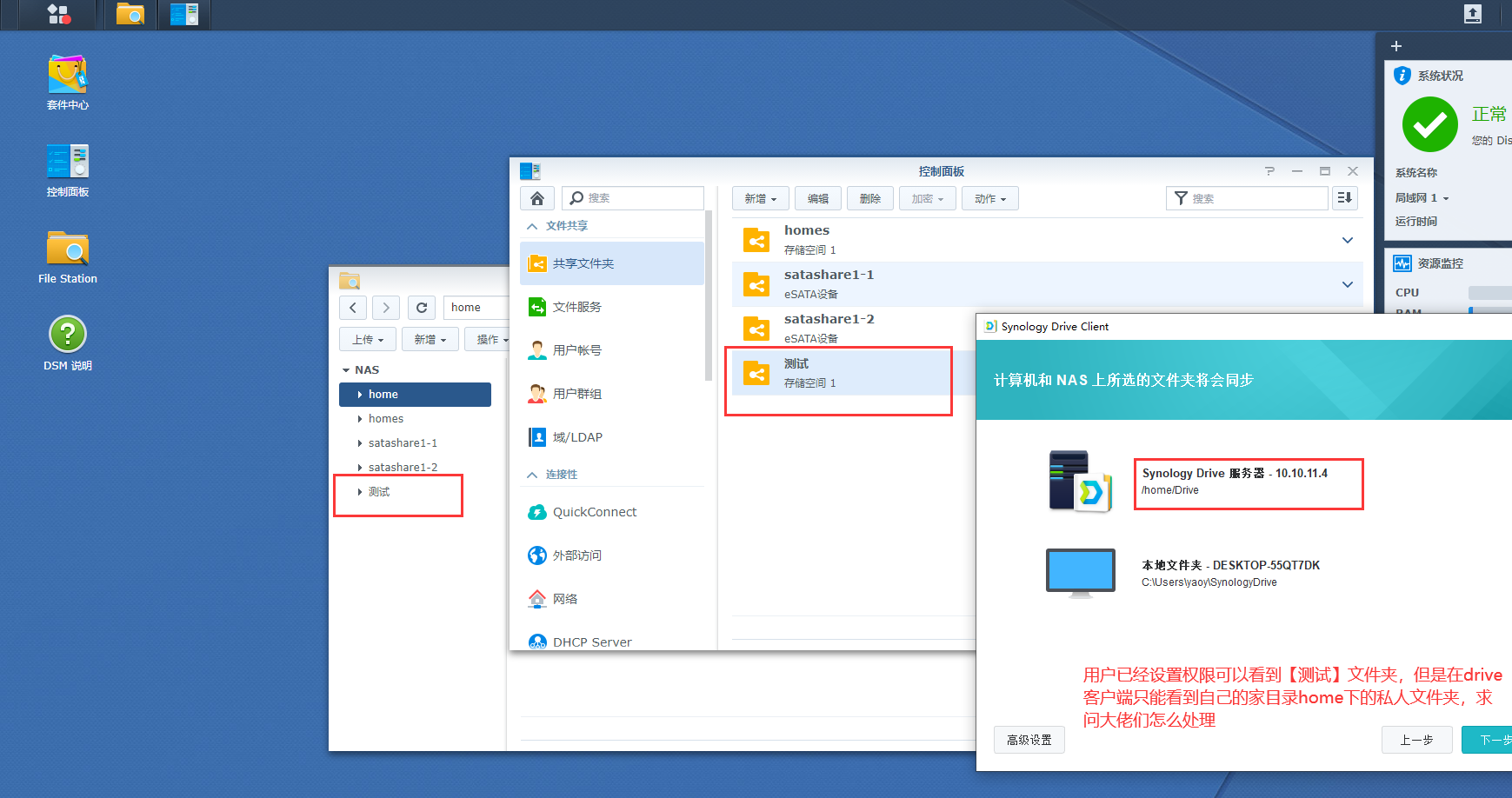This screenshot has height=798, width=1512.
Task: Click the Synology Drive server NAS icon
Action: pos(1080,481)
